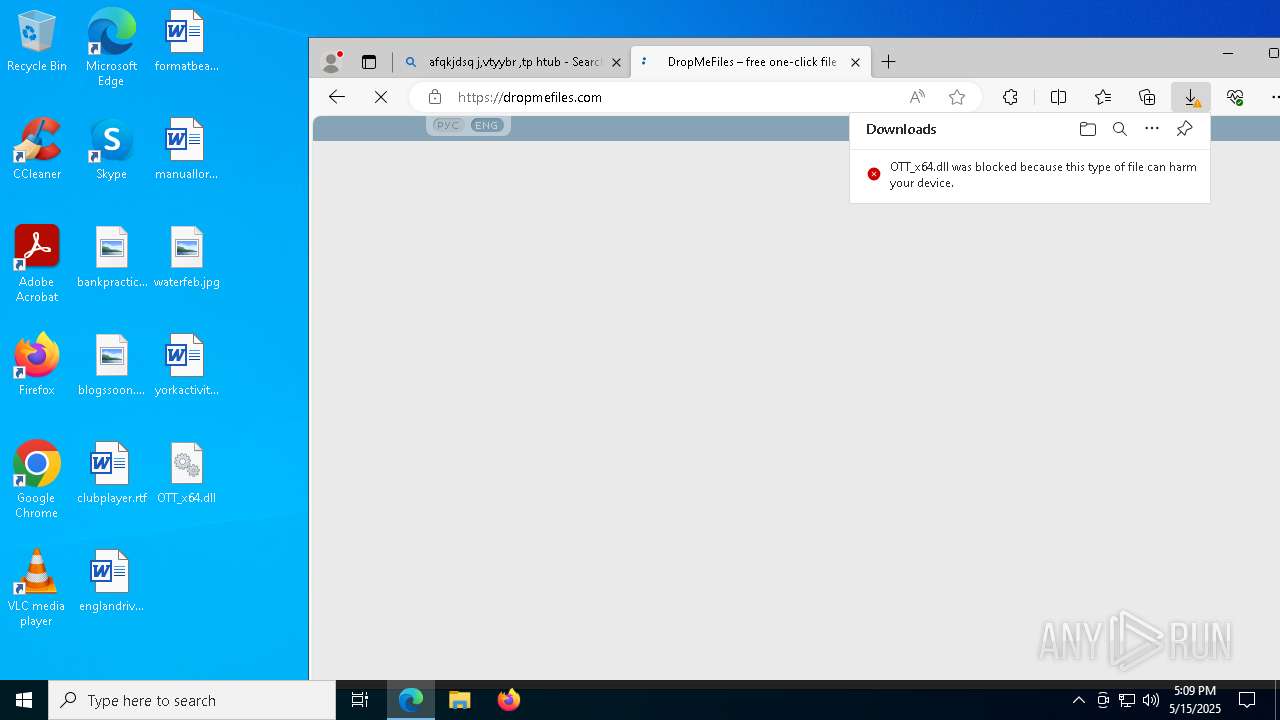Open the volume speaker control
Image resolution: width=1280 pixels, height=720 pixels.
point(1151,700)
